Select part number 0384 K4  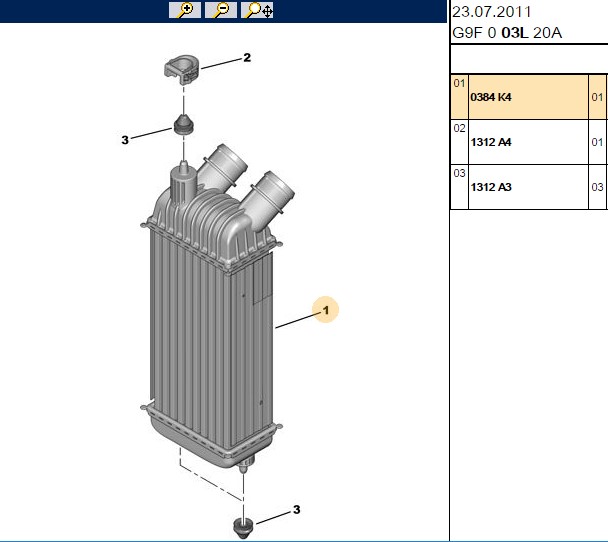tap(491, 97)
